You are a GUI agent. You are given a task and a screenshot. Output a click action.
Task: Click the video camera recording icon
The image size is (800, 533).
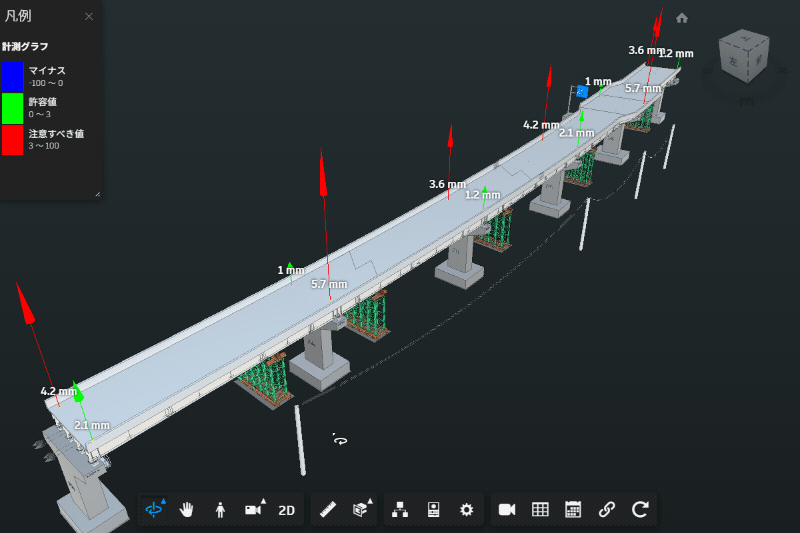[x=507, y=509]
